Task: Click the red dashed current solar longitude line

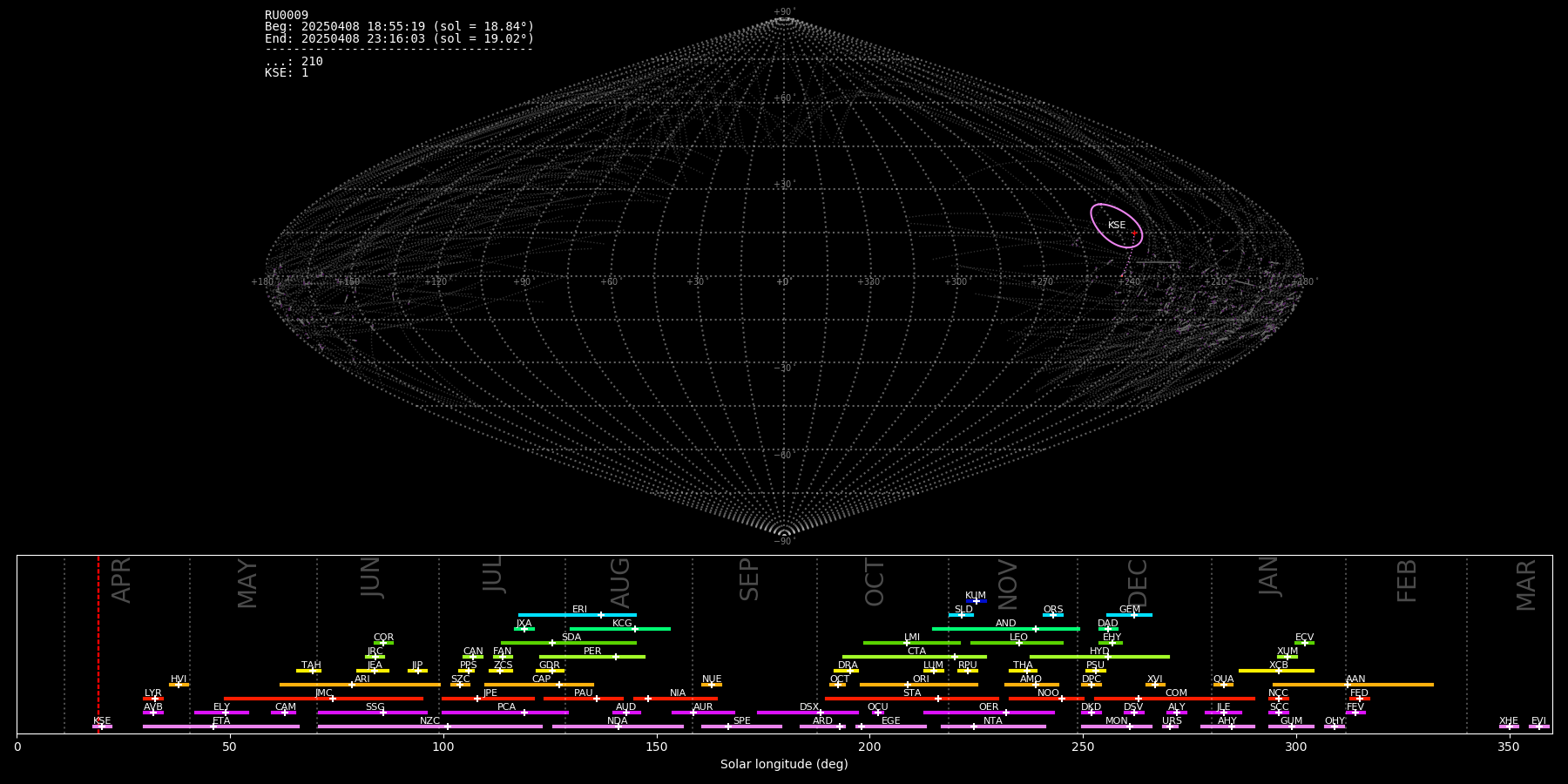Action: pyautogui.click(x=98, y=645)
